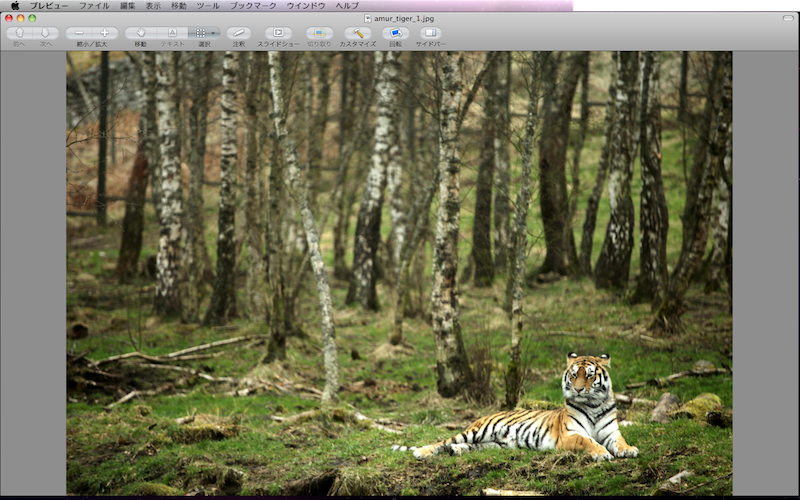This screenshot has height=500, width=800.
Task: Open the プレビュー application menu
Action: 48,6
